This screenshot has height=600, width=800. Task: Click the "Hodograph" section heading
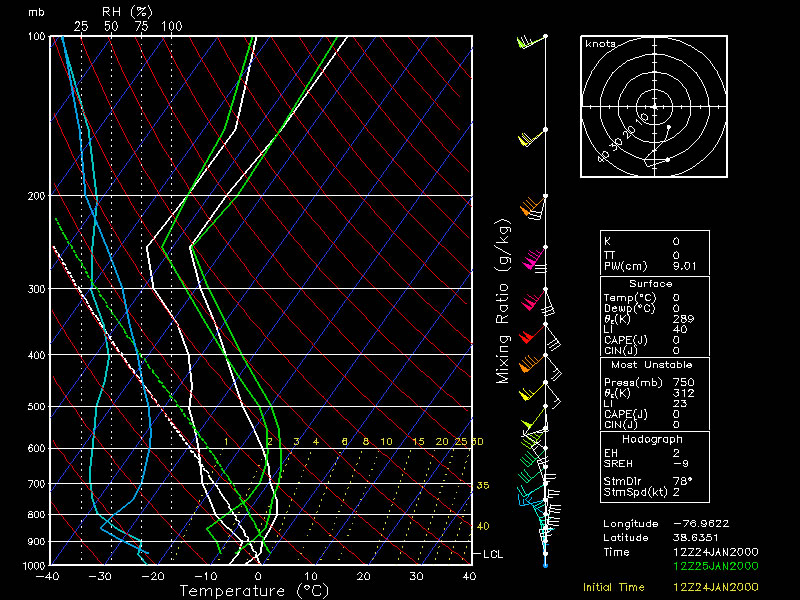tap(652, 440)
